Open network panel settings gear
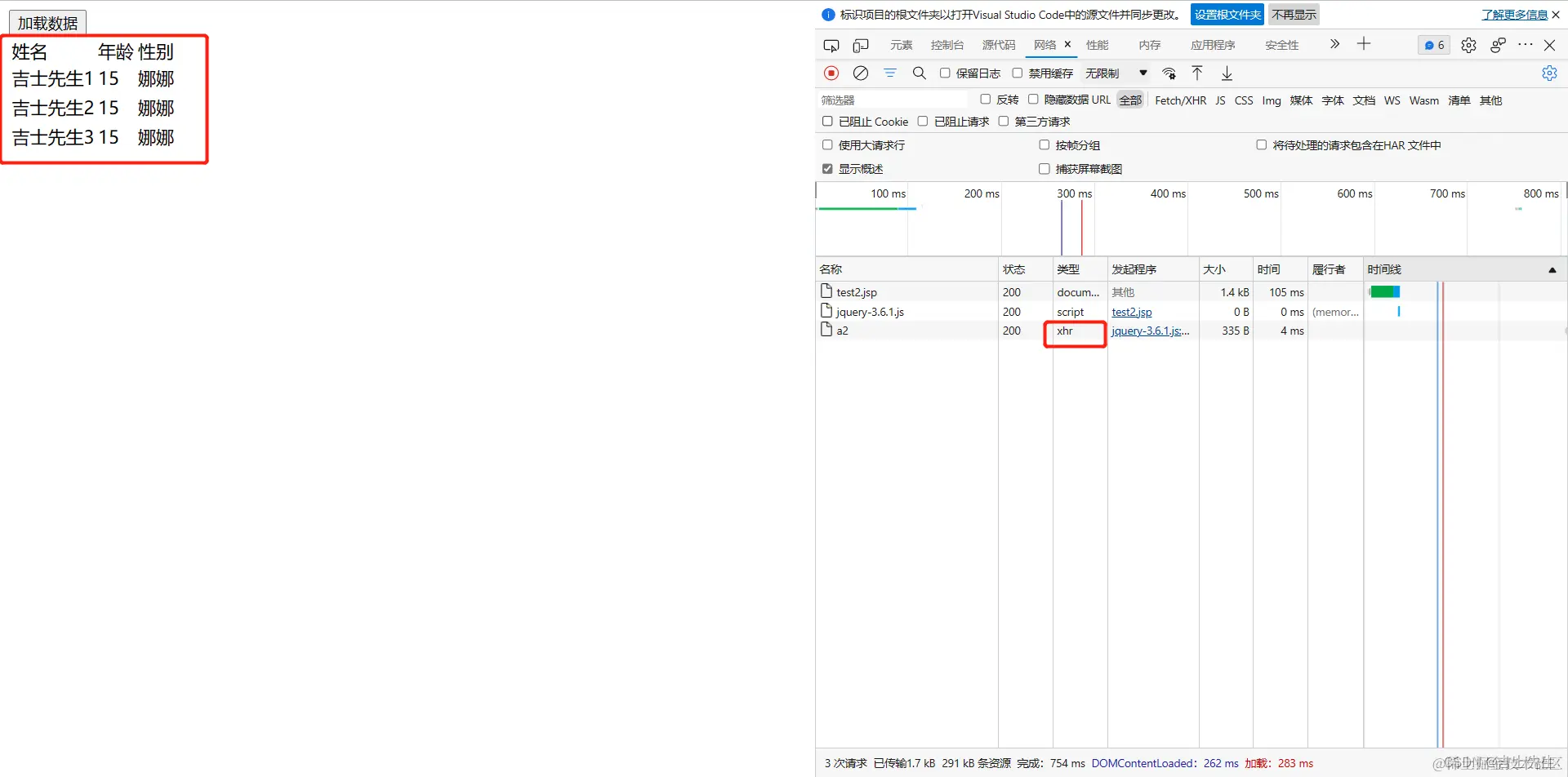The height and width of the screenshot is (777, 1568). tap(1549, 73)
